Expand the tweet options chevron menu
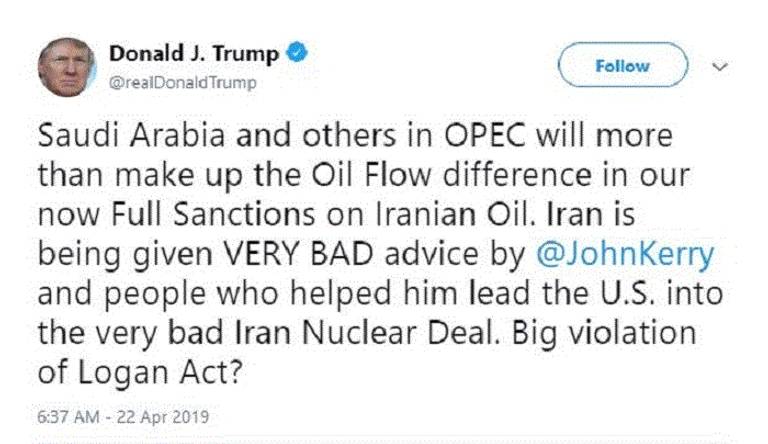The height and width of the screenshot is (444, 768). (x=719, y=67)
